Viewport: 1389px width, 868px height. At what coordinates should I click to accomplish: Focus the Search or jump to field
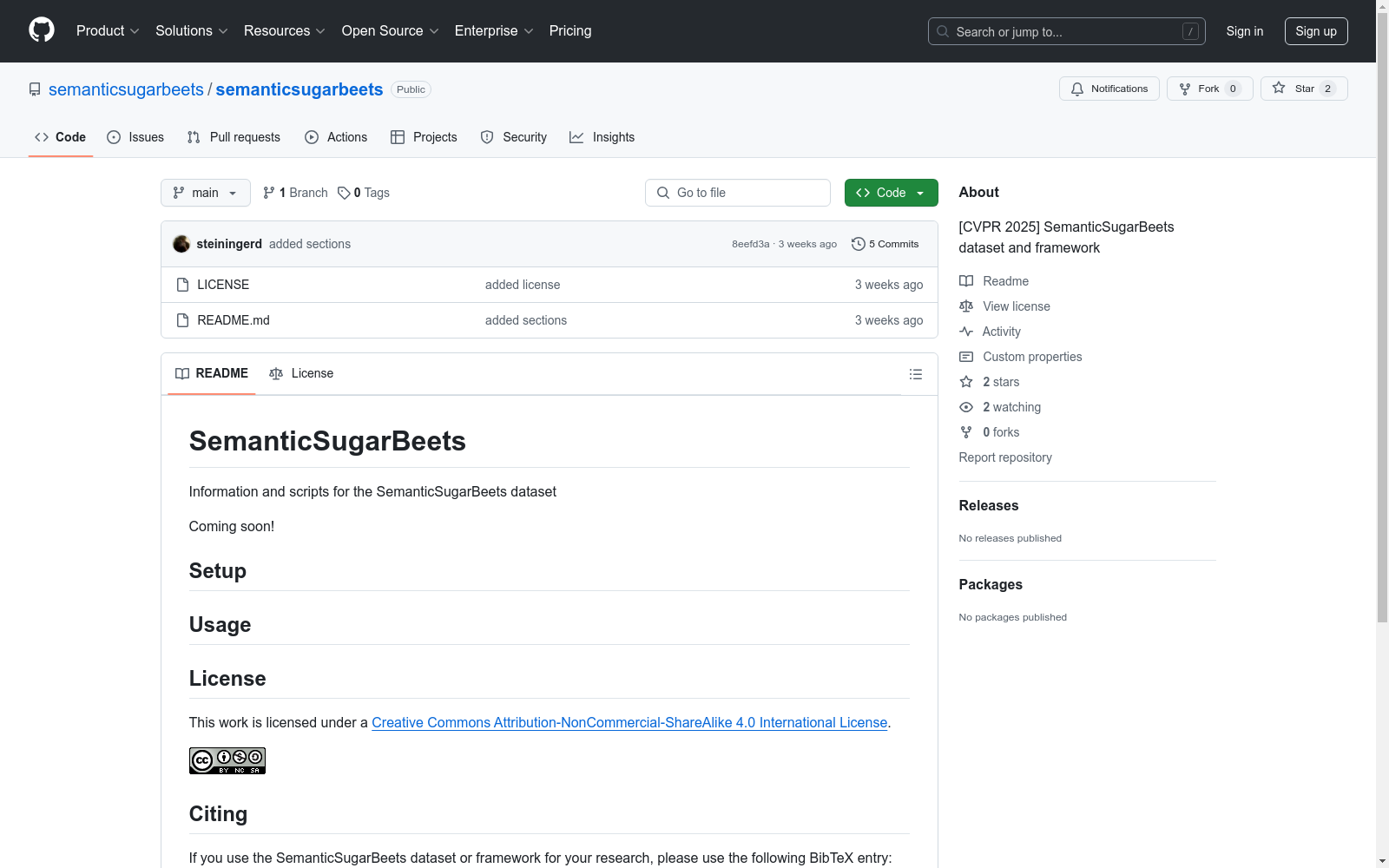tap(1067, 31)
